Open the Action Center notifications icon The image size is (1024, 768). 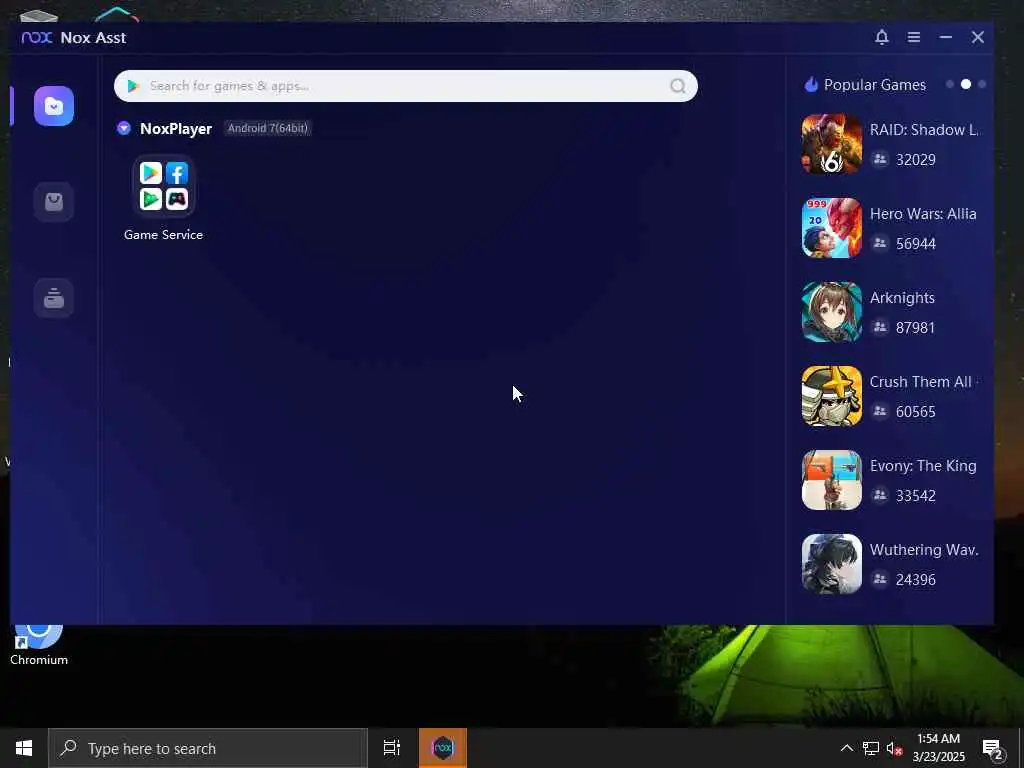click(993, 749)
